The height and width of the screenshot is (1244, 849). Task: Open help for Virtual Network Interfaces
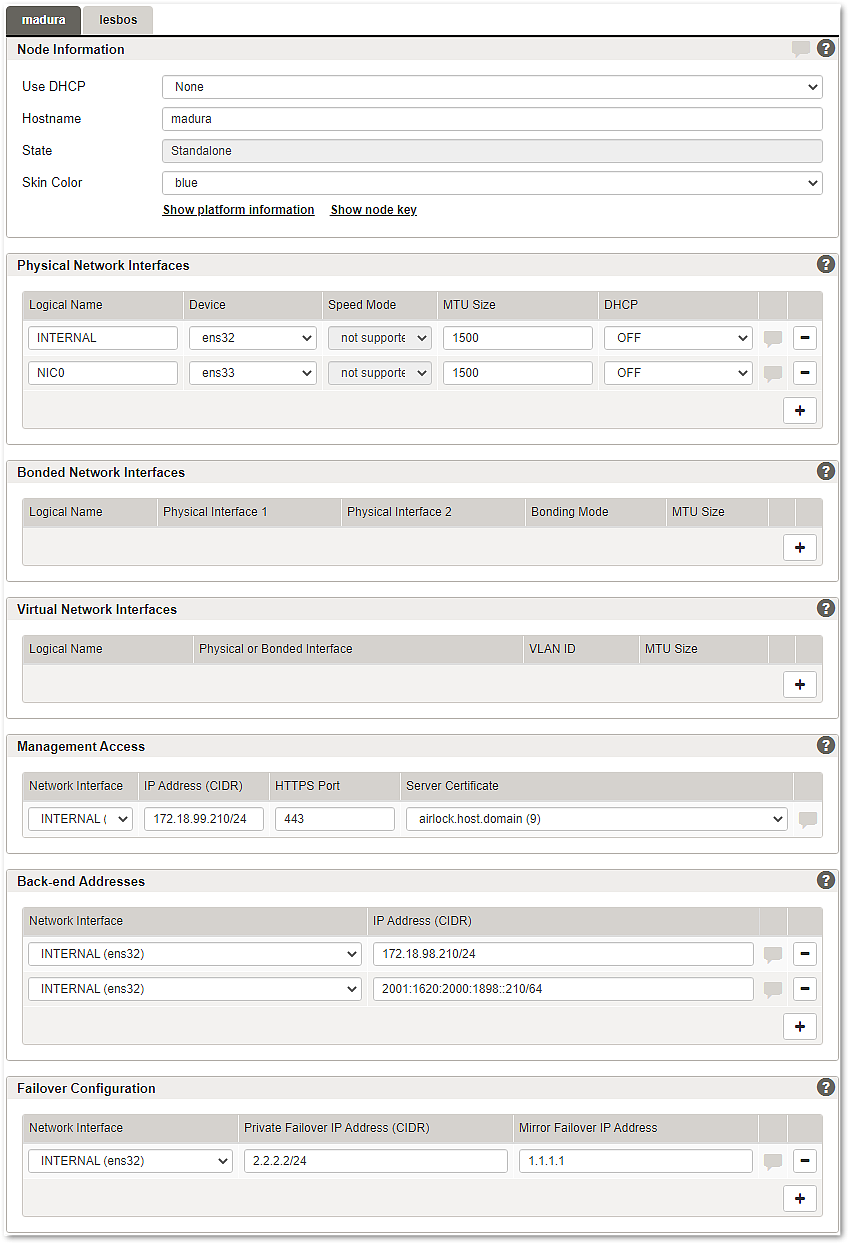click(x=826, y=608)
